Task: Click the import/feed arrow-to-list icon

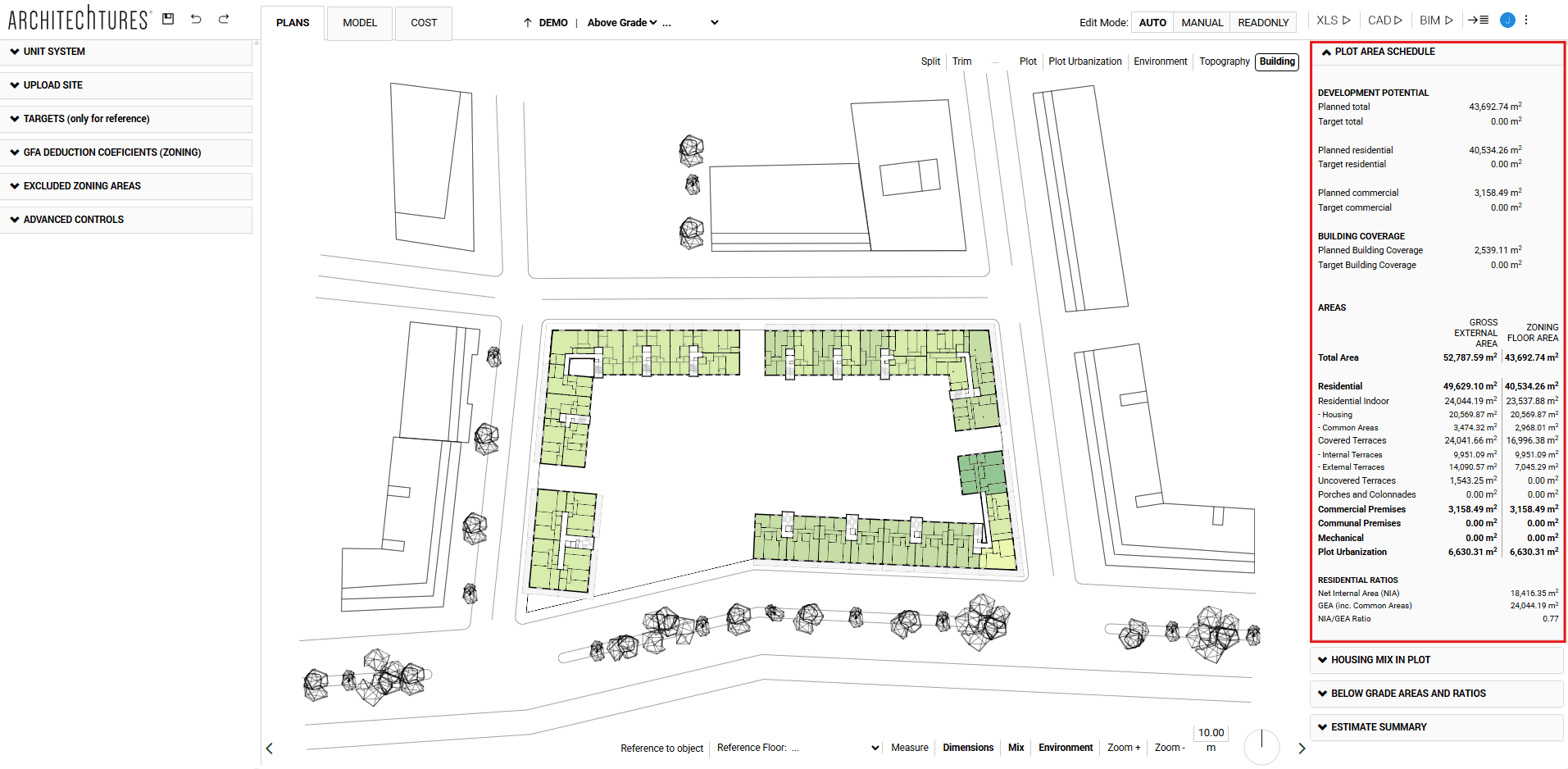Action: point(1479,20)
